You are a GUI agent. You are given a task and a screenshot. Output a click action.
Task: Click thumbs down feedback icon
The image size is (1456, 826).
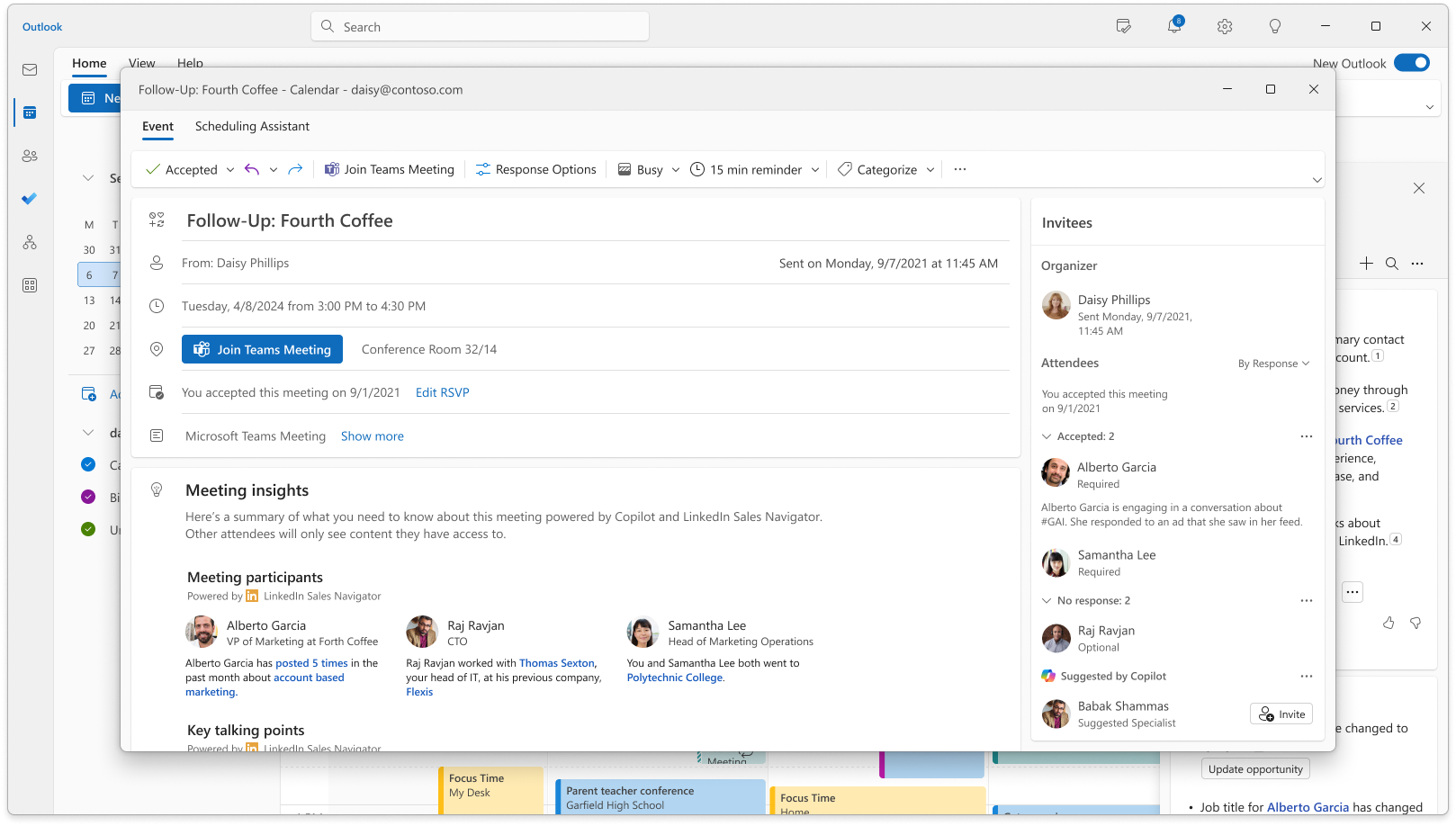coord(1416,623)
